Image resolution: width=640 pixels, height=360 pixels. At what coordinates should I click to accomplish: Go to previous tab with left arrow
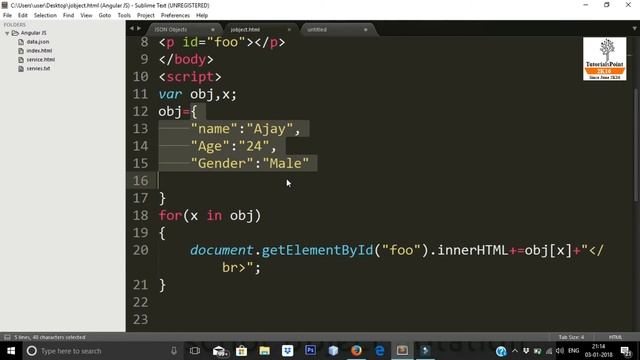pyautogui.click(x=131, y=29)
